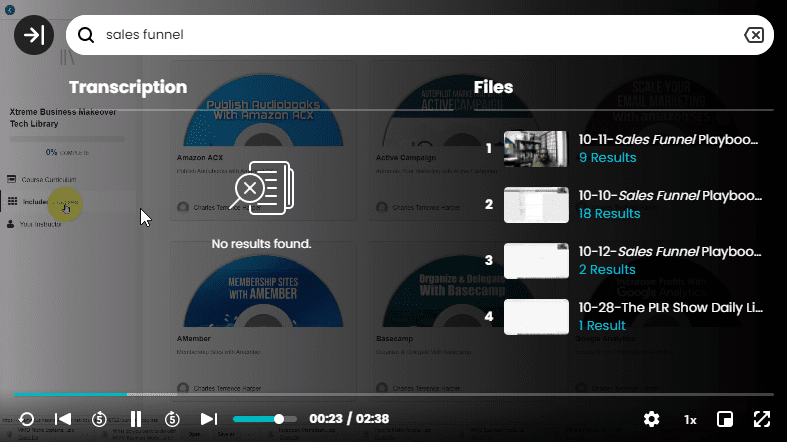The width and height of the screenshot is (787, 442).
Task: Show the 2 Results link
Action: pos(607,269)
